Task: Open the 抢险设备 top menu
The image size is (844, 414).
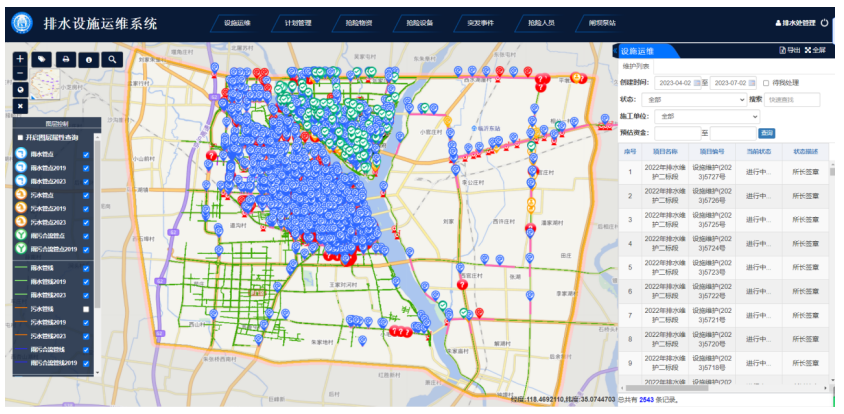Action: point(420,23)
